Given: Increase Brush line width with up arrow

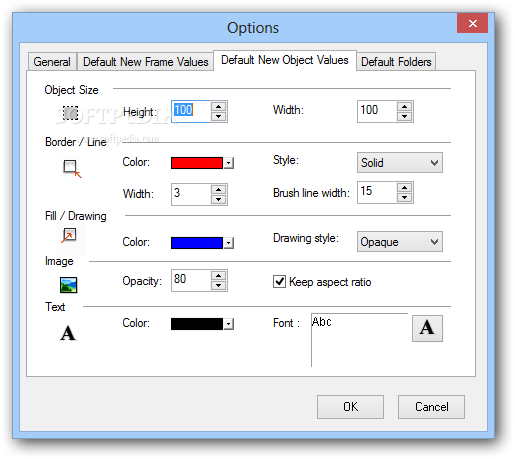Looking at the screenshot, I should (405, 188).
